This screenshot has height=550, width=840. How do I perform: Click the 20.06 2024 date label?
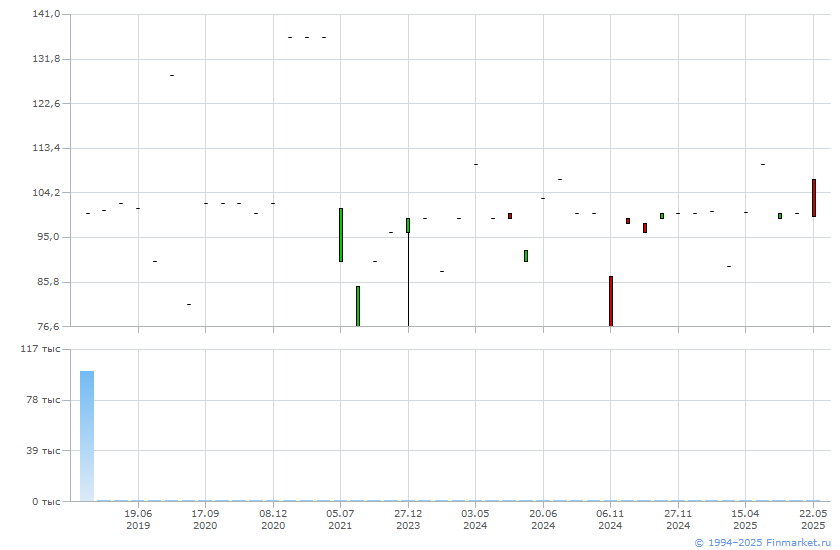click(x=543, y=519)
